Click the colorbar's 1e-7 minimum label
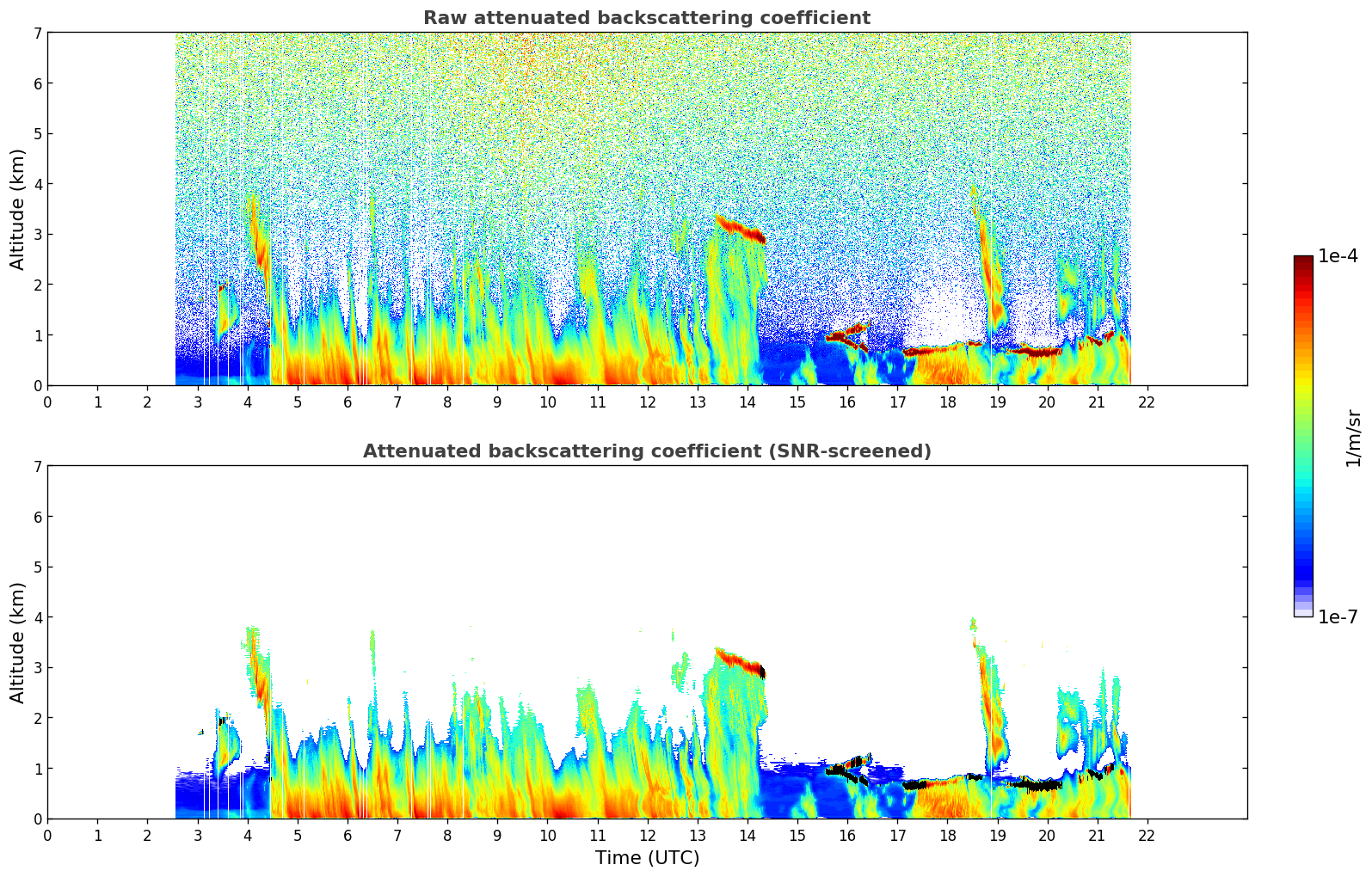The image size is (1372, 877). click(1338, 616)
